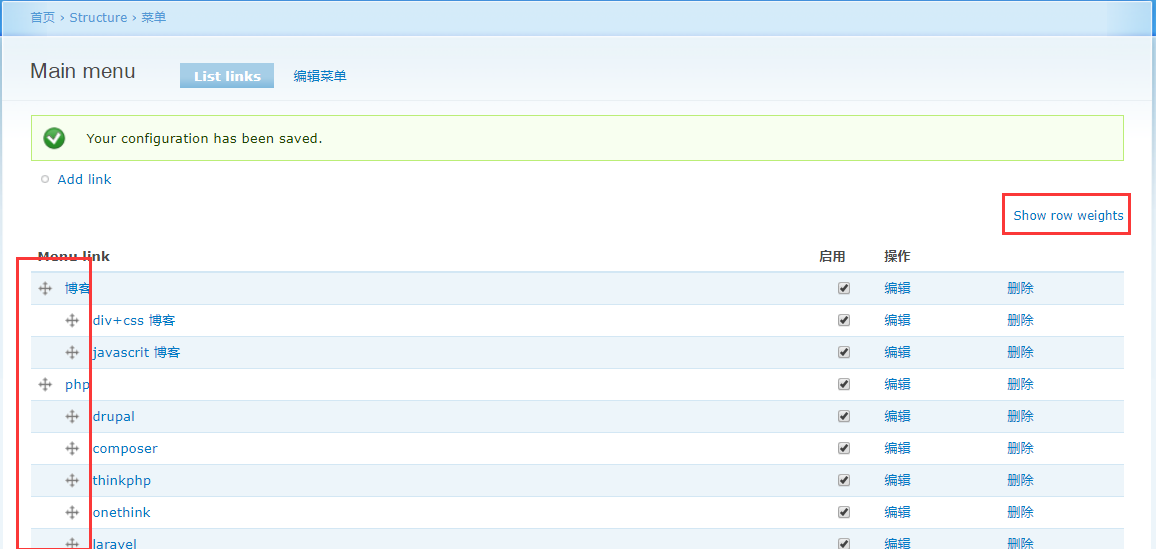Disable the 博客 menu link checkbox
This screenshot has width=1156, height=549.
click(x=844, y=288)
